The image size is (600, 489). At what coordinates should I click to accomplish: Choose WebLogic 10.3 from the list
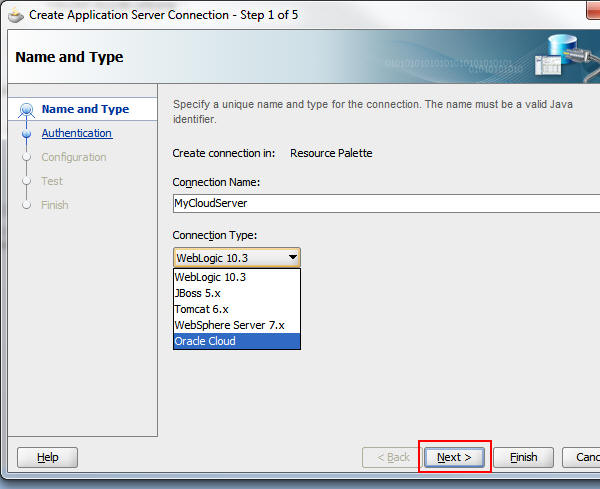[x=237, y=277]
